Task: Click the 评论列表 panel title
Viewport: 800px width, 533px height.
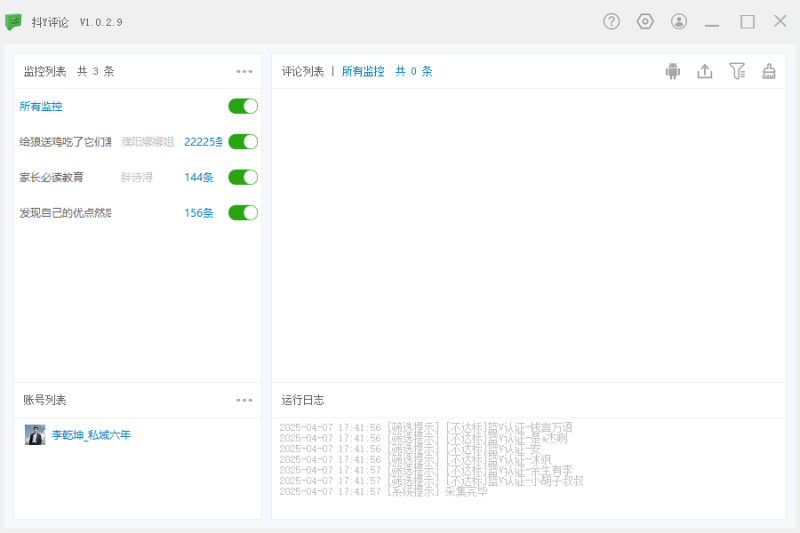Action: coord(303,71)
